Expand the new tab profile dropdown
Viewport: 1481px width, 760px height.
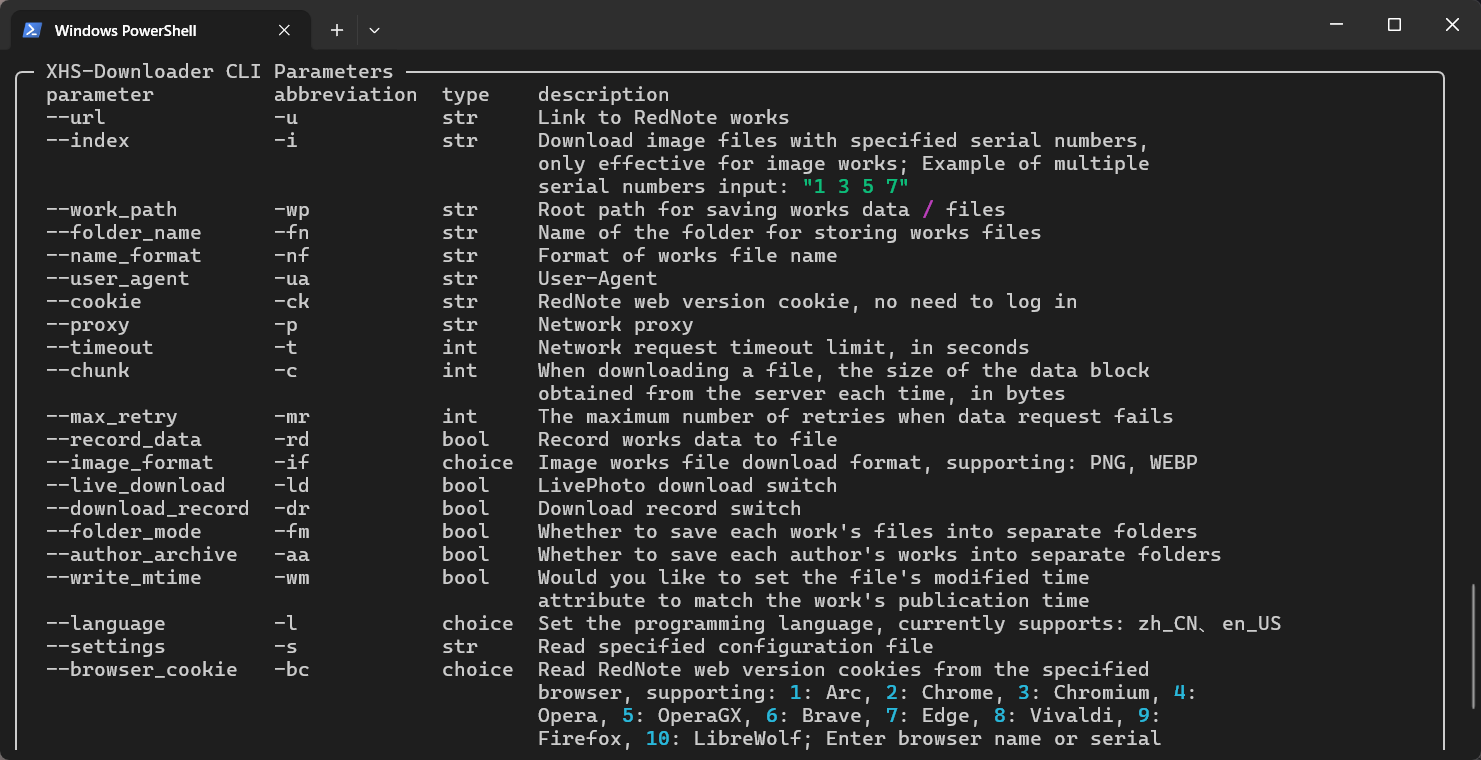tap(374, 30)
